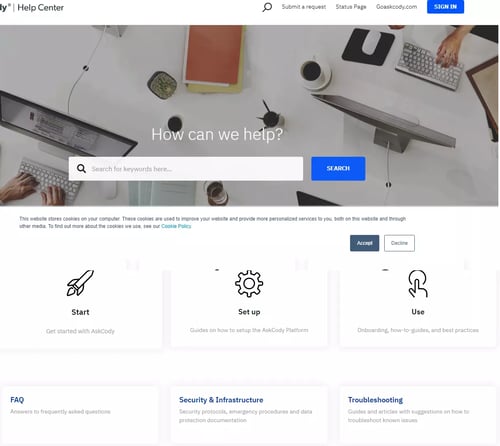
Task: Click the "How can we help?" heading
Action: [217, 135]
